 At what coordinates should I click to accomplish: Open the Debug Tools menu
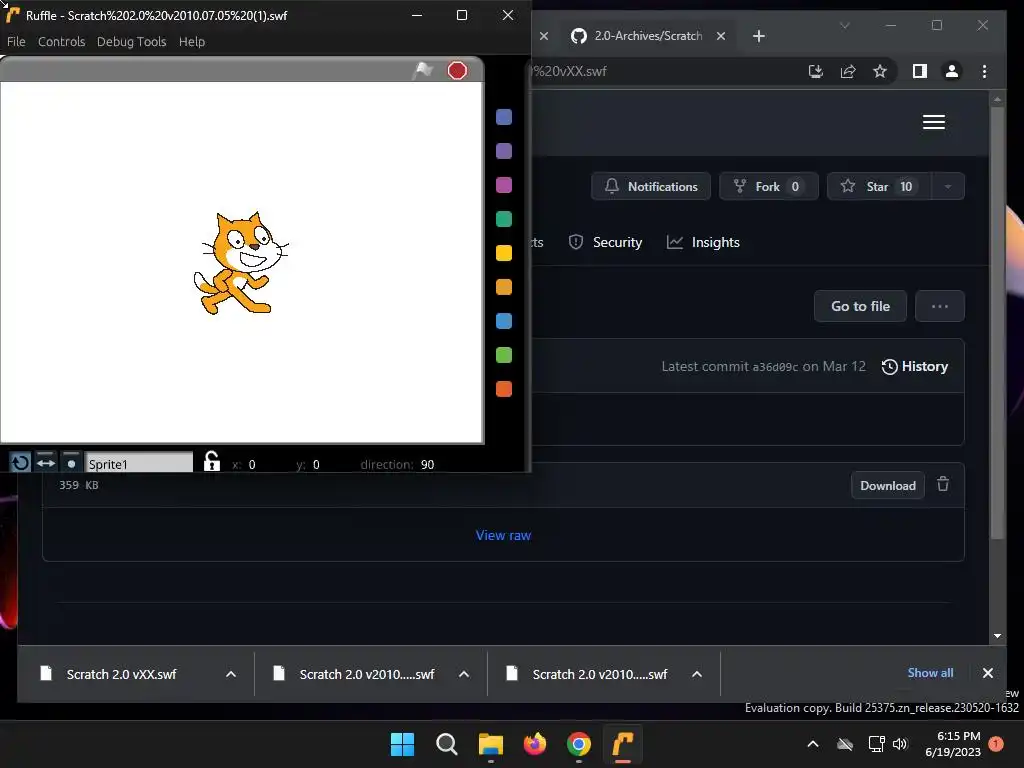(131, 41)
